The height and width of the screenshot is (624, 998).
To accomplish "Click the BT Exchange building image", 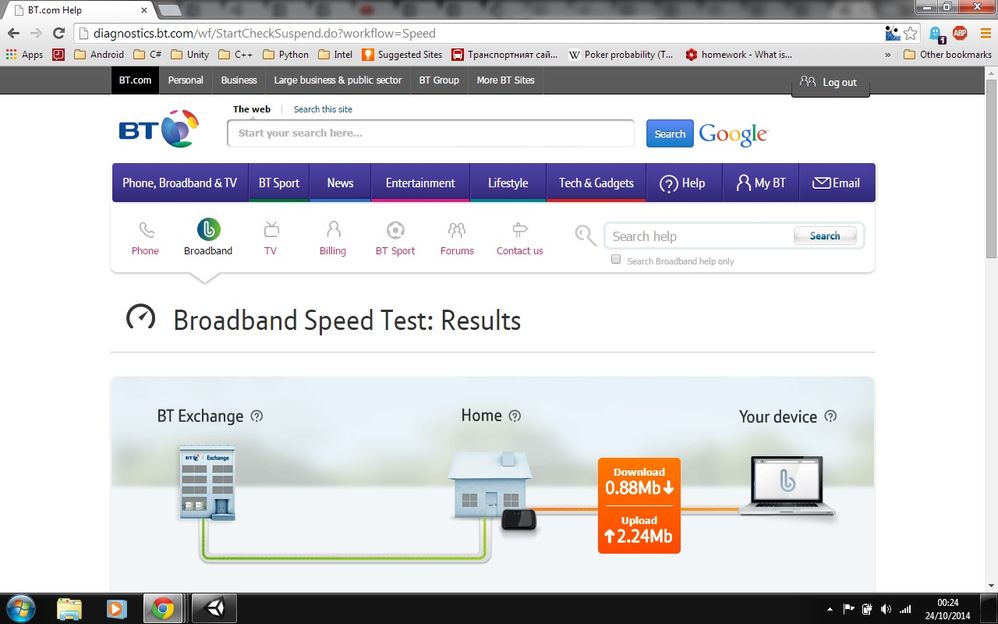I will [207, 483].
